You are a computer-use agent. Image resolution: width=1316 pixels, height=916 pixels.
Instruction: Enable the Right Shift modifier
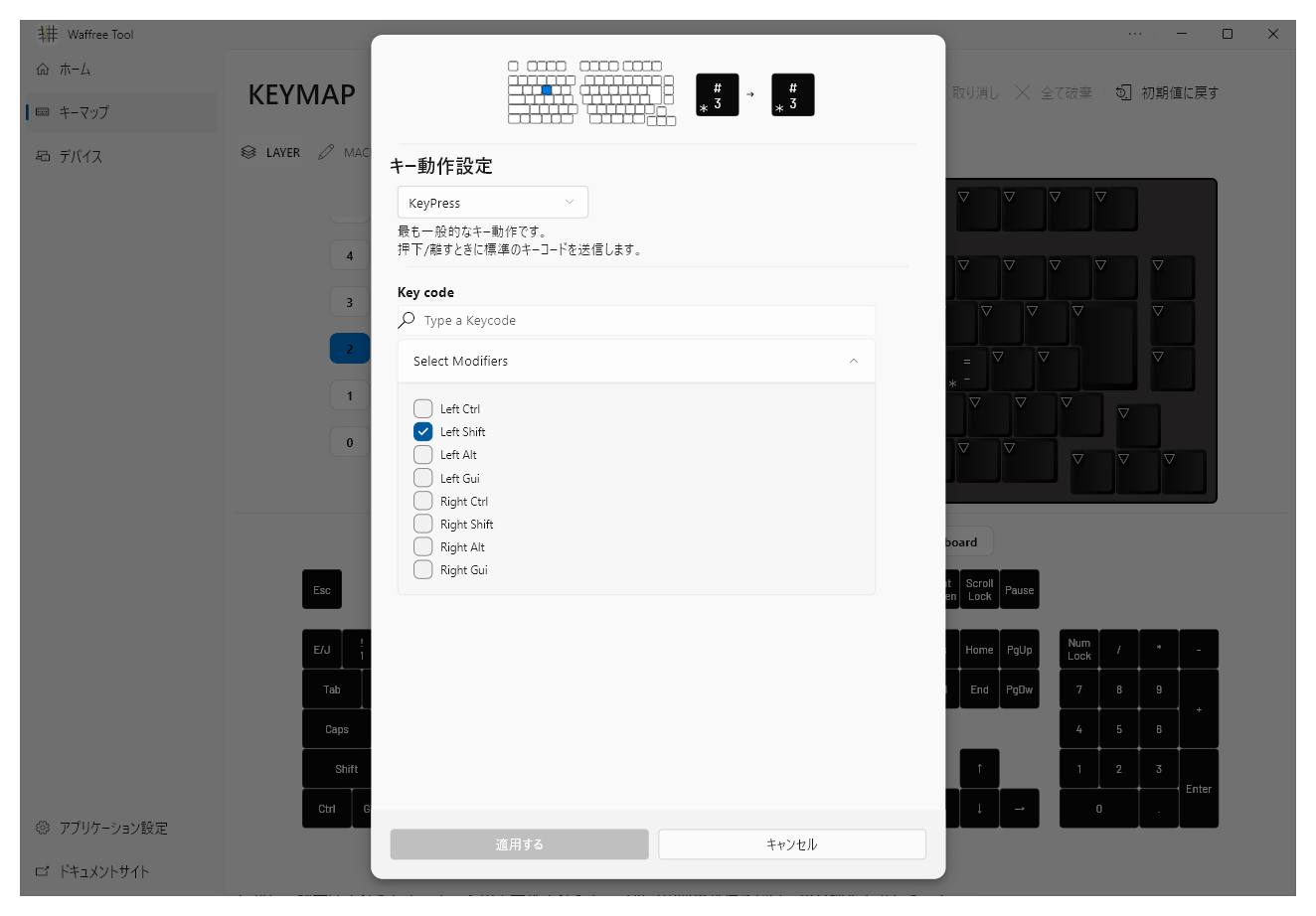[x=423, y=524]
